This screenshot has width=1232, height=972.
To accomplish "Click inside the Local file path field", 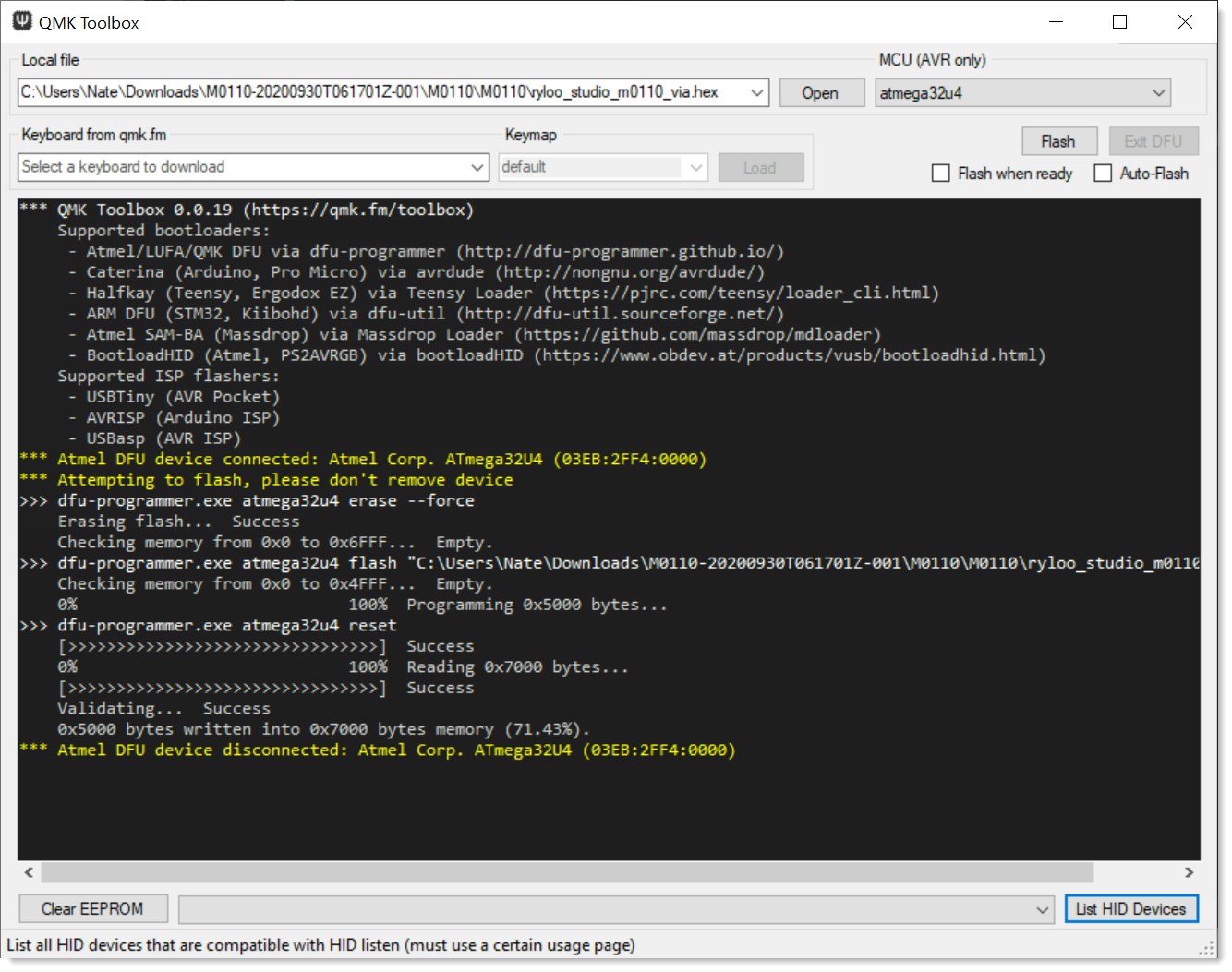I will 369,92.
